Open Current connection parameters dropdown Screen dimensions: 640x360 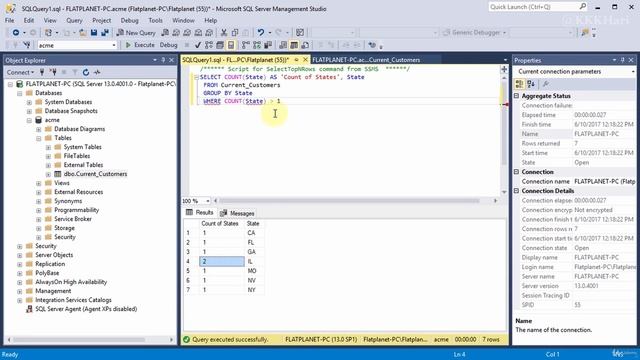coord(633,71)
